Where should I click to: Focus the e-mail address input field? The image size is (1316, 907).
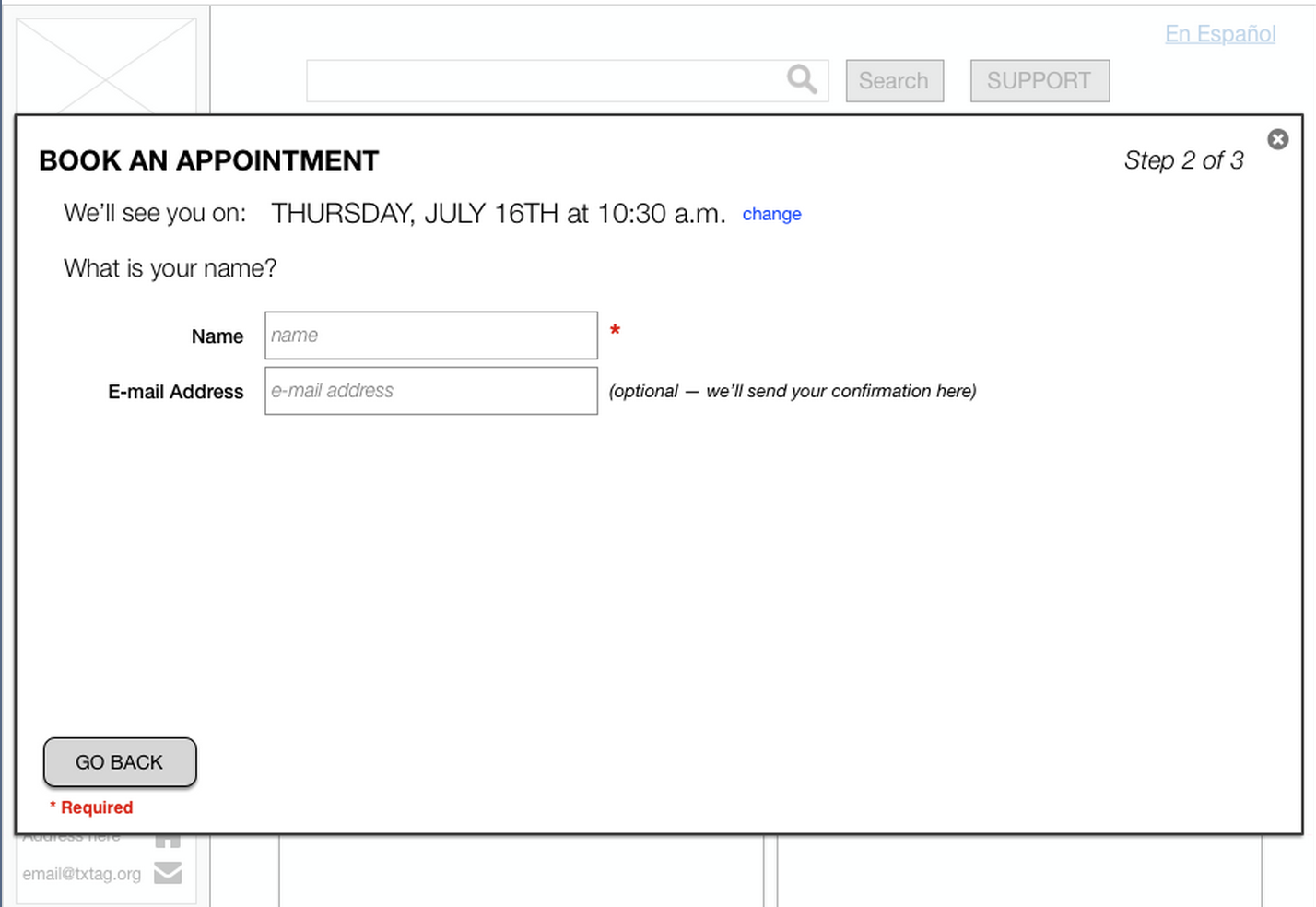pyautogui.click(x=429, y=390)
